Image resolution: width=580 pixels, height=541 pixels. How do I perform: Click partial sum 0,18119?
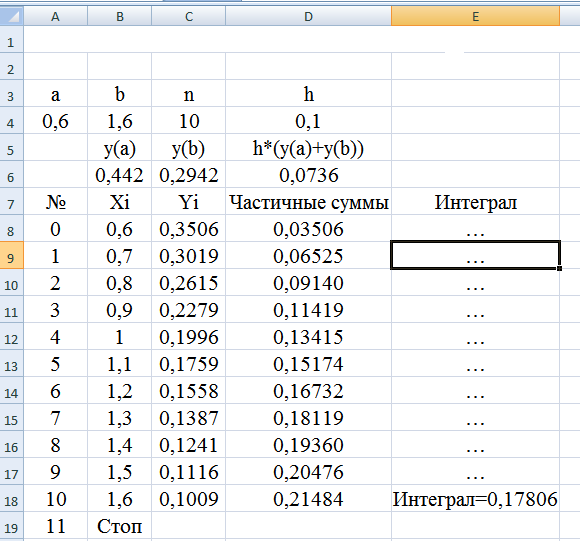[x=308, y=417]
